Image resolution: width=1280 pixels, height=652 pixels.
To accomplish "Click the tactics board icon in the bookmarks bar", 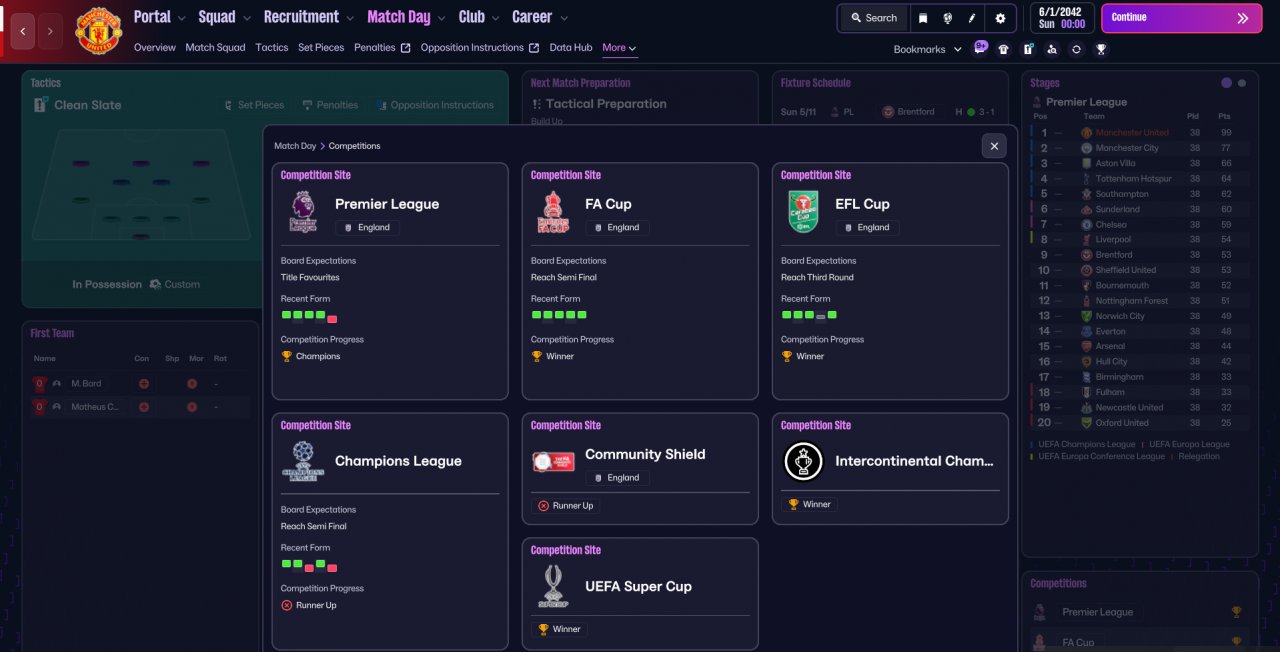I will tap(1027, 49).
